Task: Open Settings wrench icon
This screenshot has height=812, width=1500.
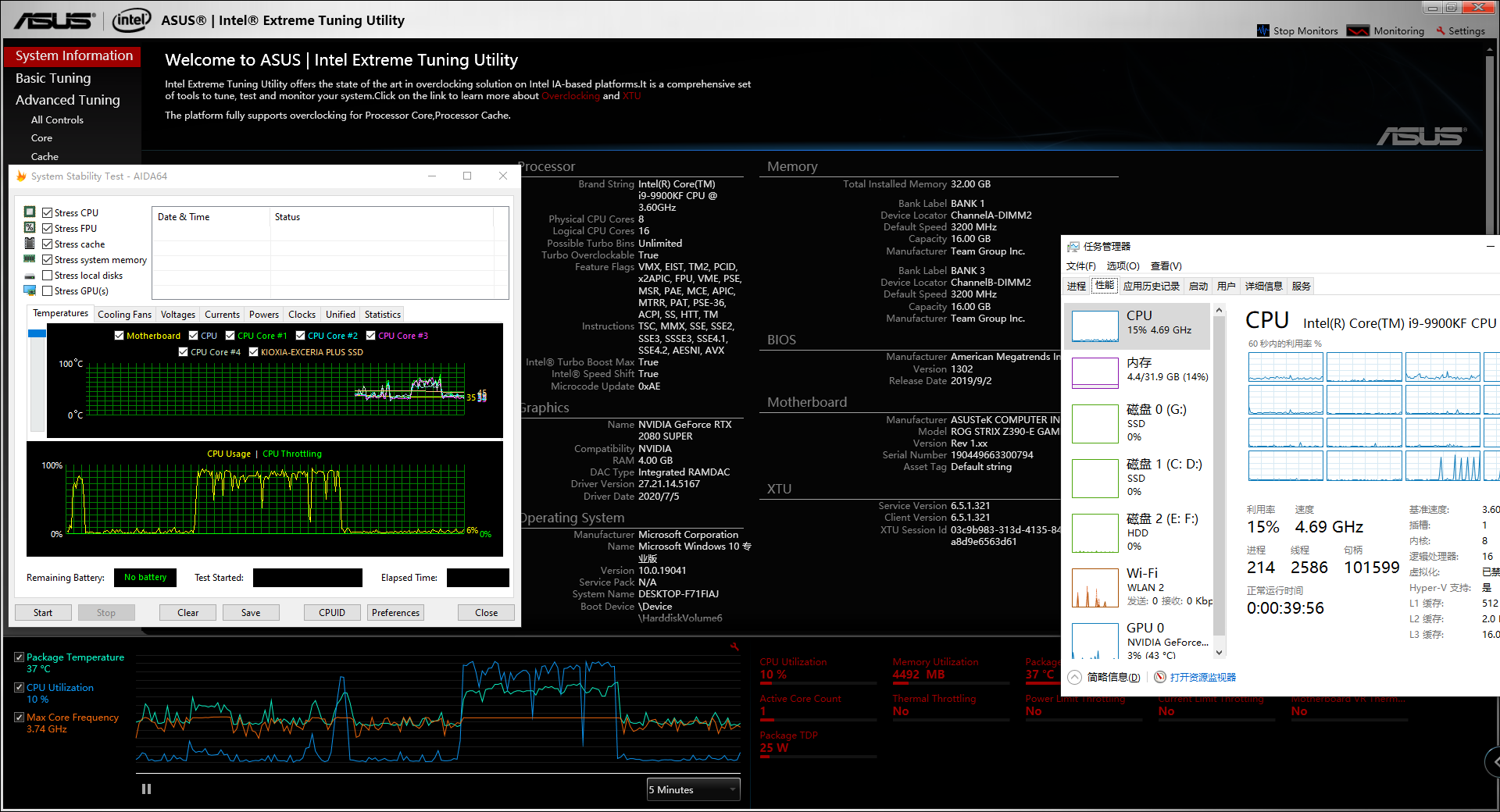Action: (1441, 30)
